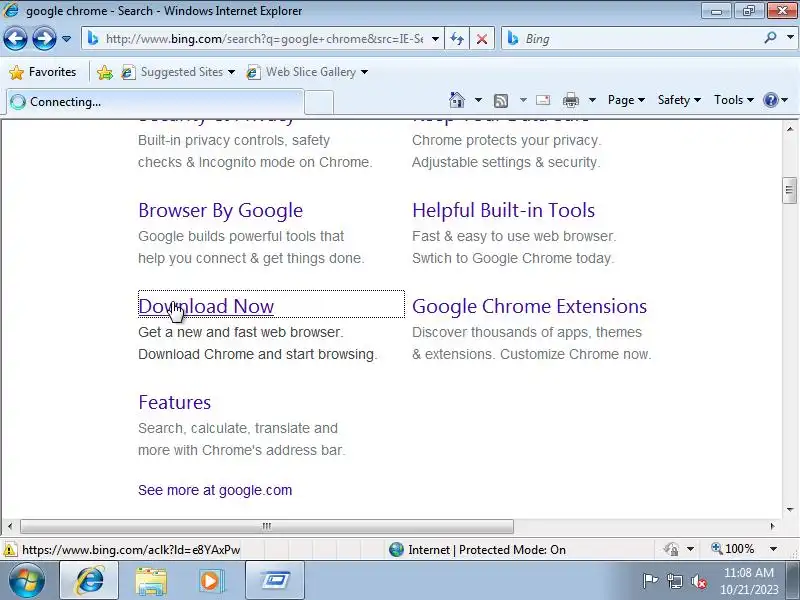Click the 100% zoom level button
The image size is (800, 600).
(733, 549)
